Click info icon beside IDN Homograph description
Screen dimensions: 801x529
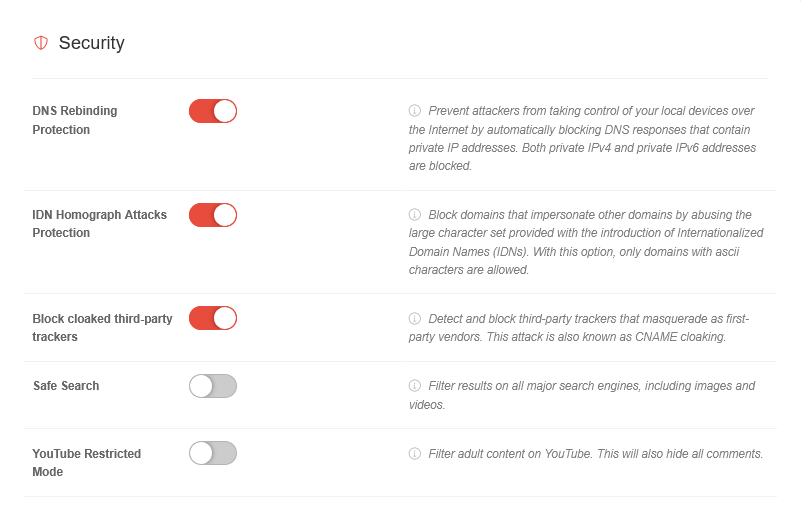pos(415,215)
